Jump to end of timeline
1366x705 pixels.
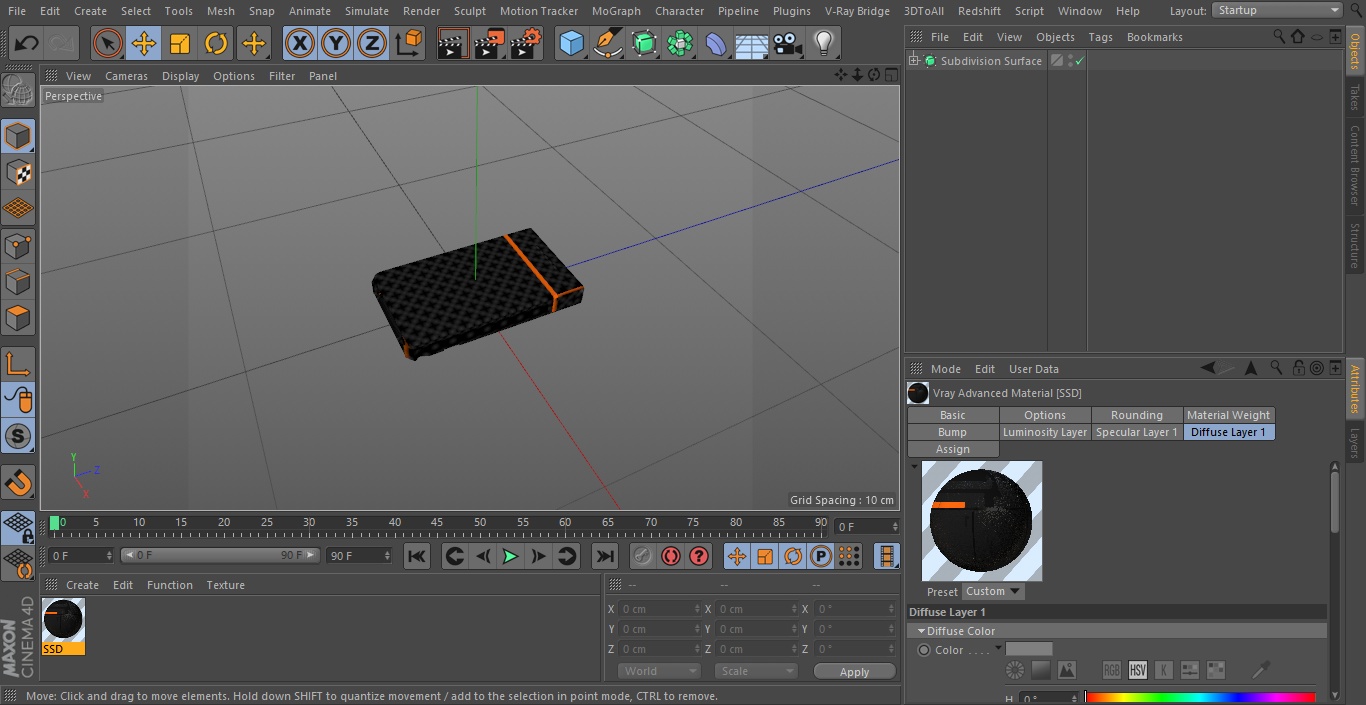point(604,556)
